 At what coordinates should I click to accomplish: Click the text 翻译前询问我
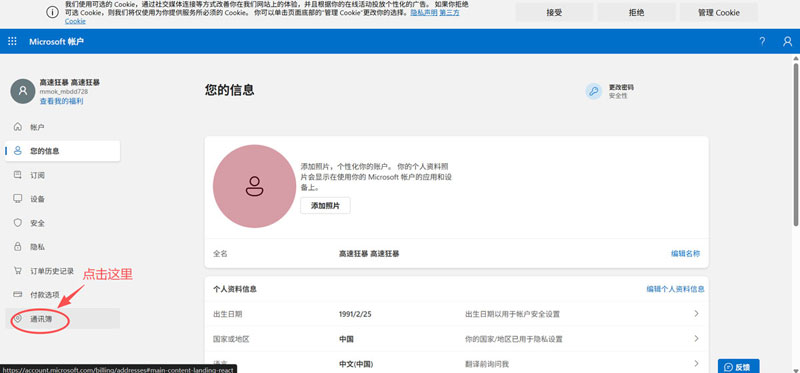(487, 364)
